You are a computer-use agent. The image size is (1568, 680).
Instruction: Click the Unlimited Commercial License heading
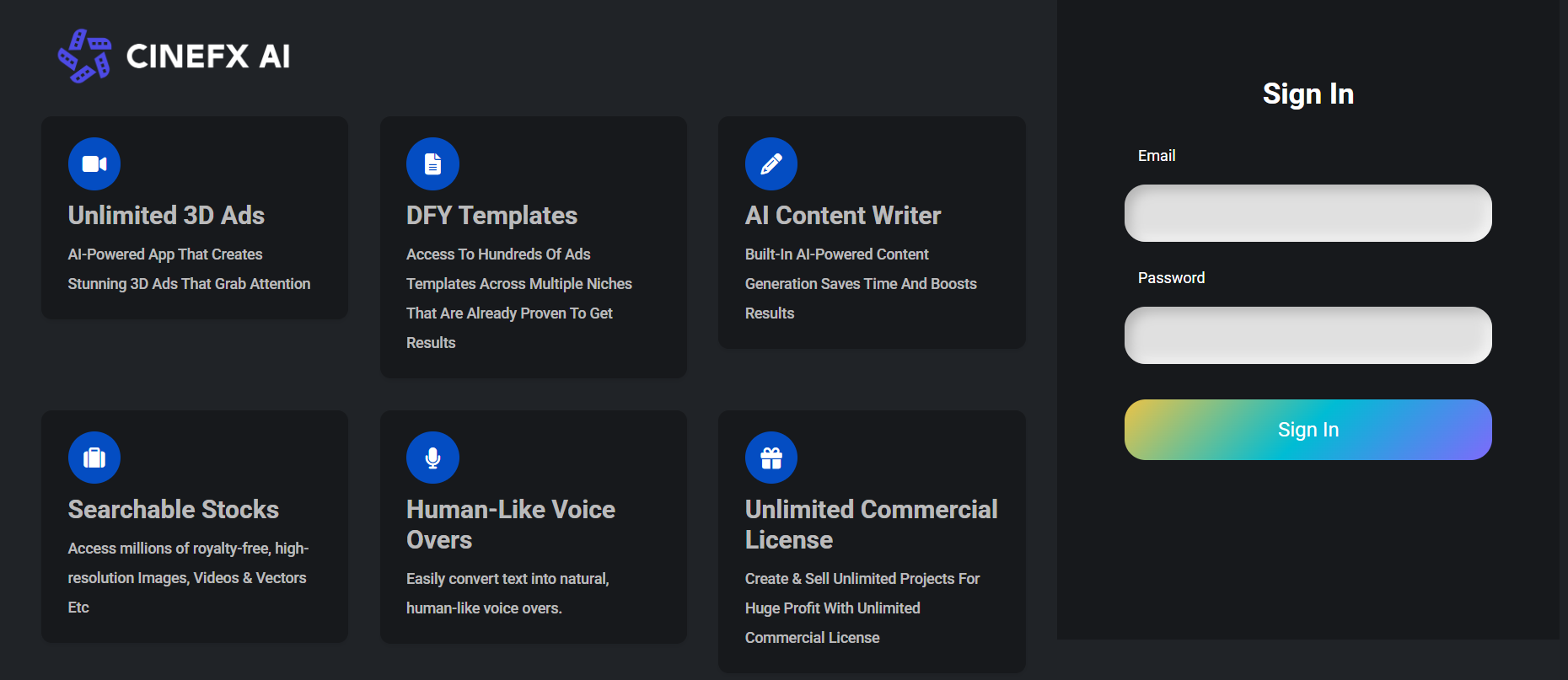871,524
